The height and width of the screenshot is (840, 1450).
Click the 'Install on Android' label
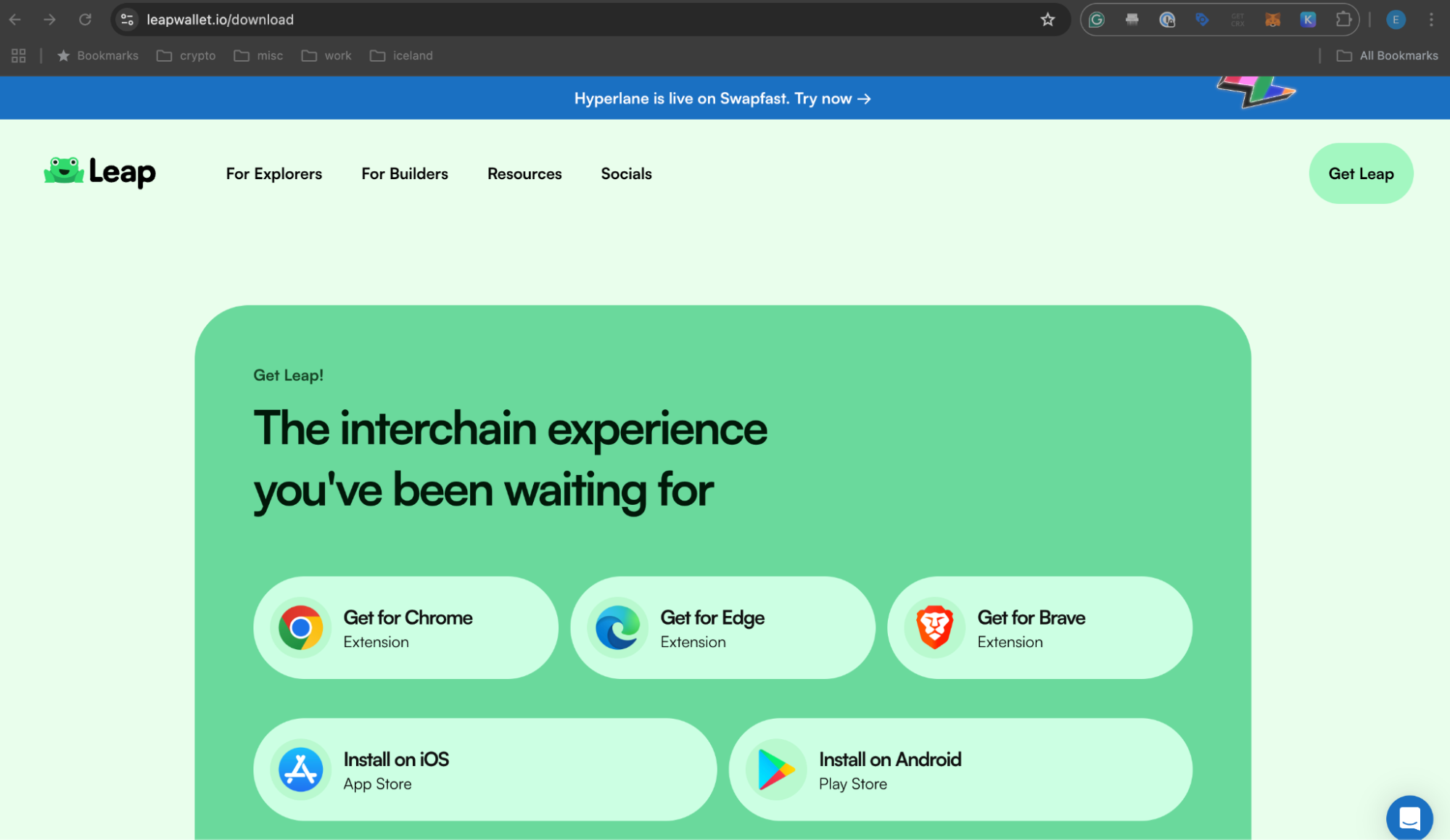click(890, 759)
